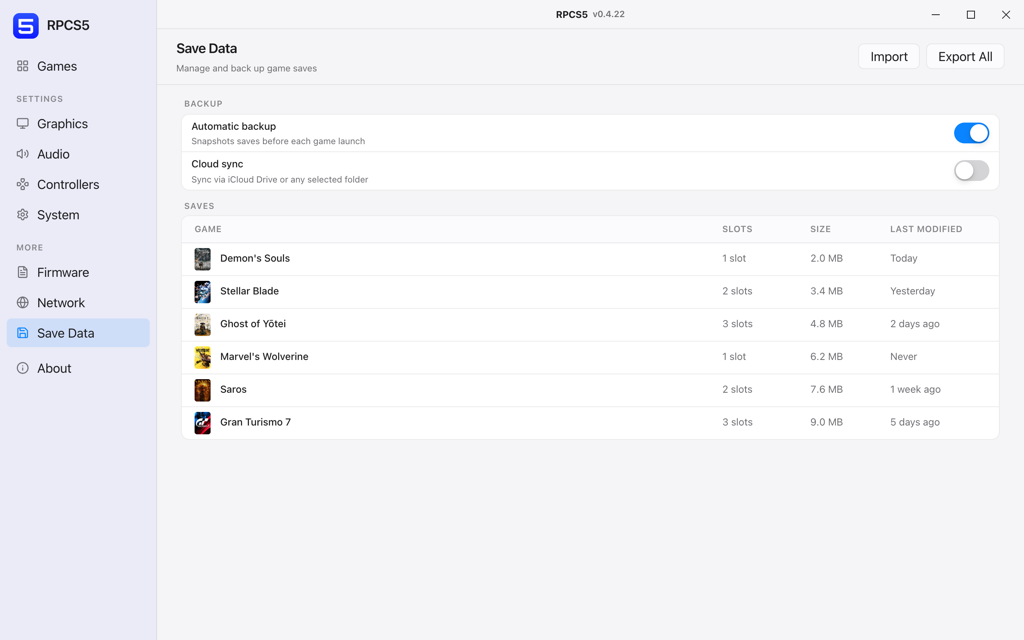Click the 4.8 MB size cell

pyautogui.click(x=826, y=323)
